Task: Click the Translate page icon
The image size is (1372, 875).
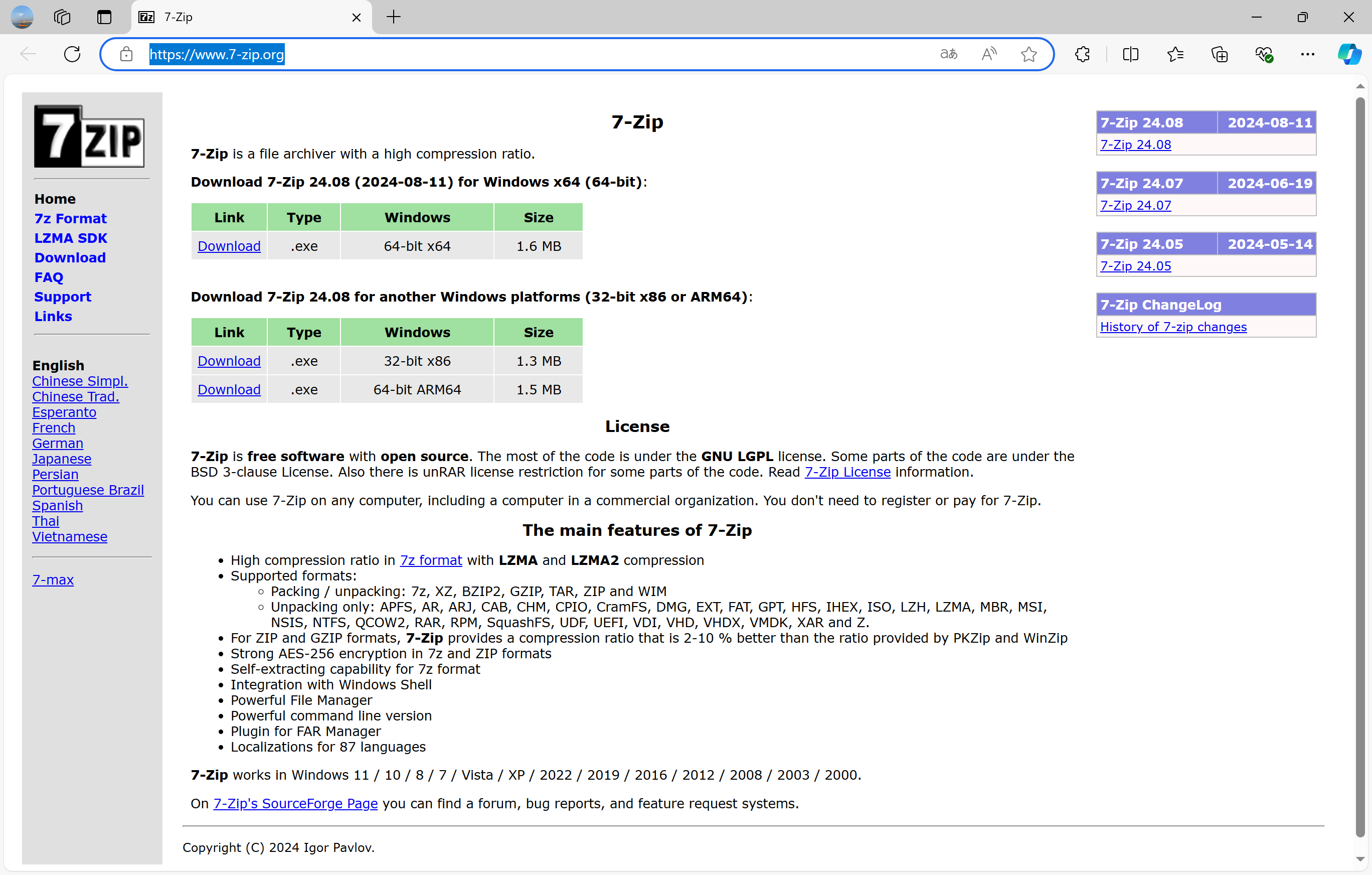Action: click(x=948, y=54)
